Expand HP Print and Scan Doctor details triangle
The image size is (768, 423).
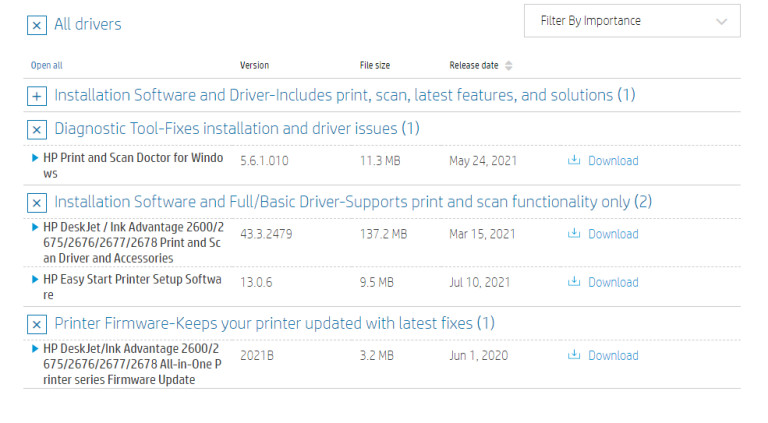[x=36, y=158]
